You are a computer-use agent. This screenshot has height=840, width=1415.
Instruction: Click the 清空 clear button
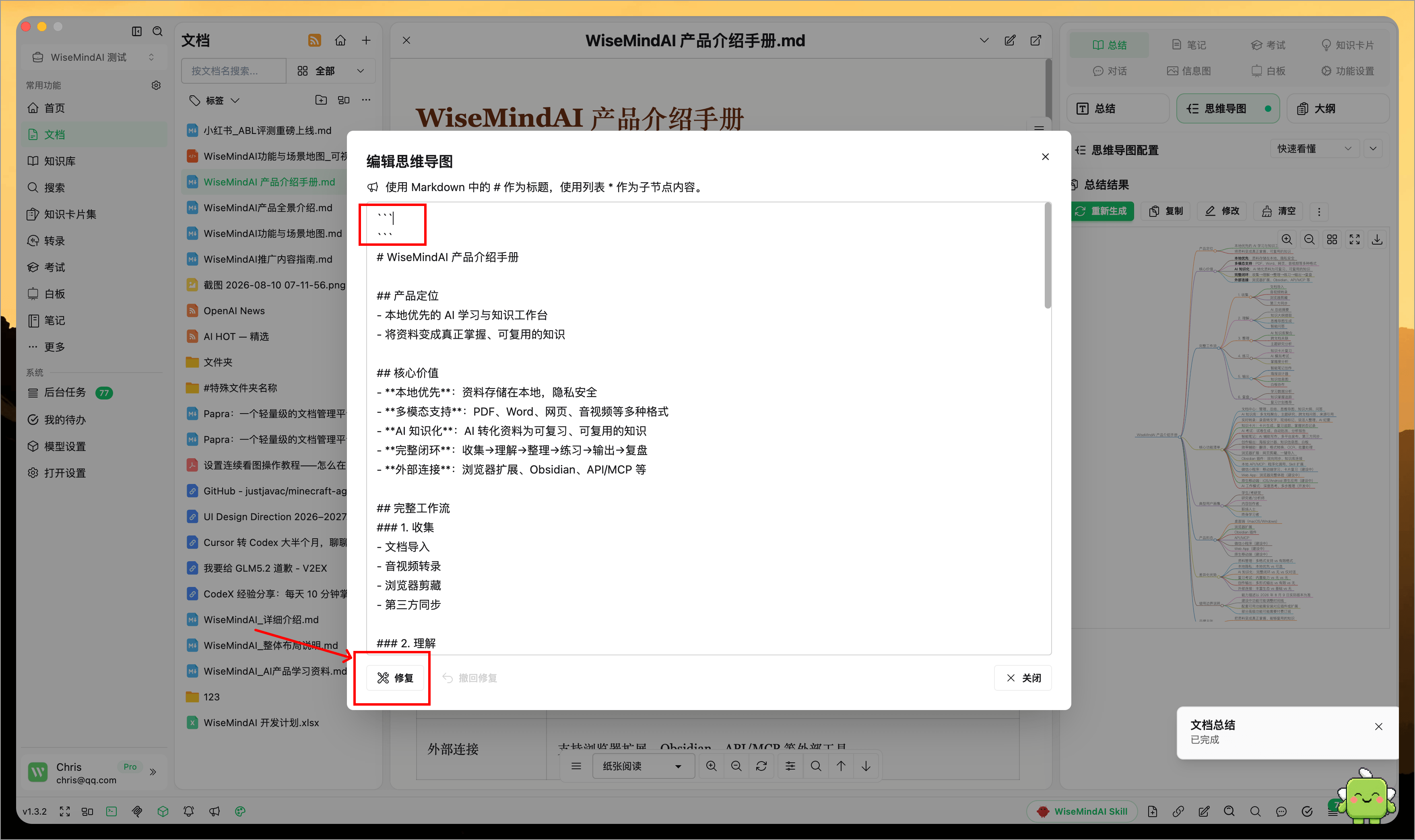pos(1279,211)
